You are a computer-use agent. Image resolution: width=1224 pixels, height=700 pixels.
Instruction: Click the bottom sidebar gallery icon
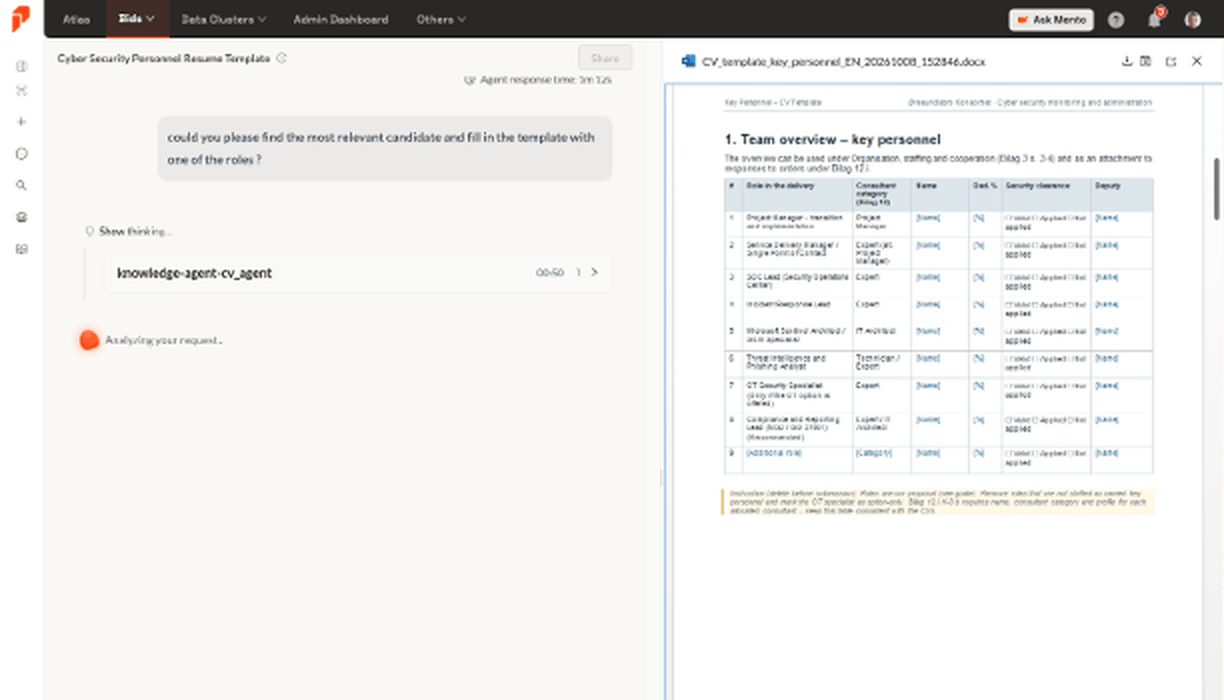(x=22, y=249)
